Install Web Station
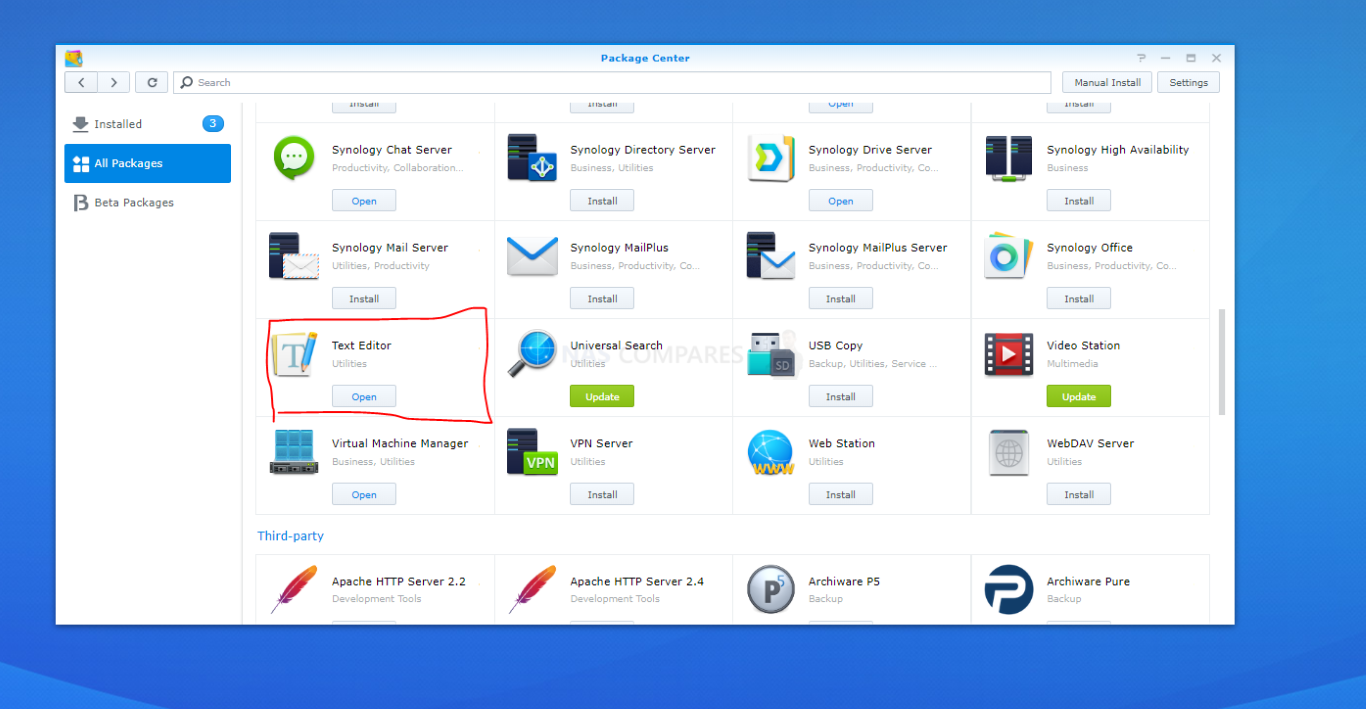Viewport: 1366px width, 709px height. pos(841,495)
